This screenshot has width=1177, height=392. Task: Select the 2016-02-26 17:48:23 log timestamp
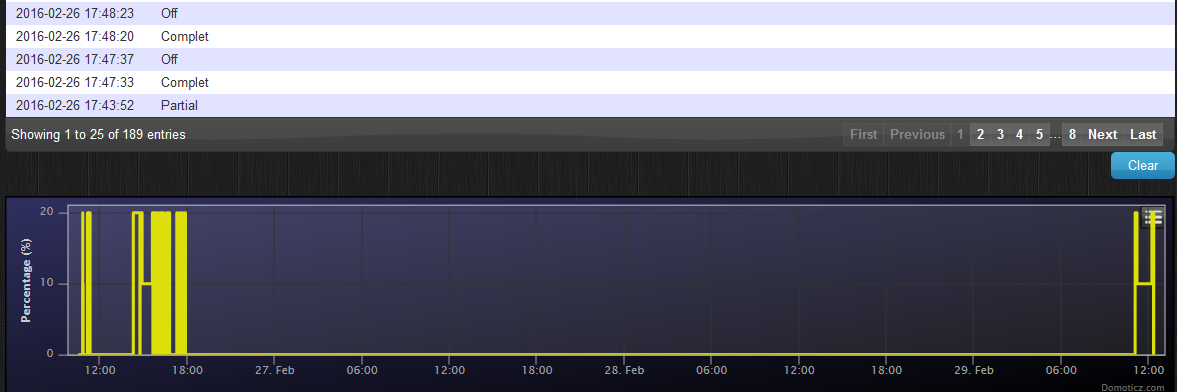(75, 14)
